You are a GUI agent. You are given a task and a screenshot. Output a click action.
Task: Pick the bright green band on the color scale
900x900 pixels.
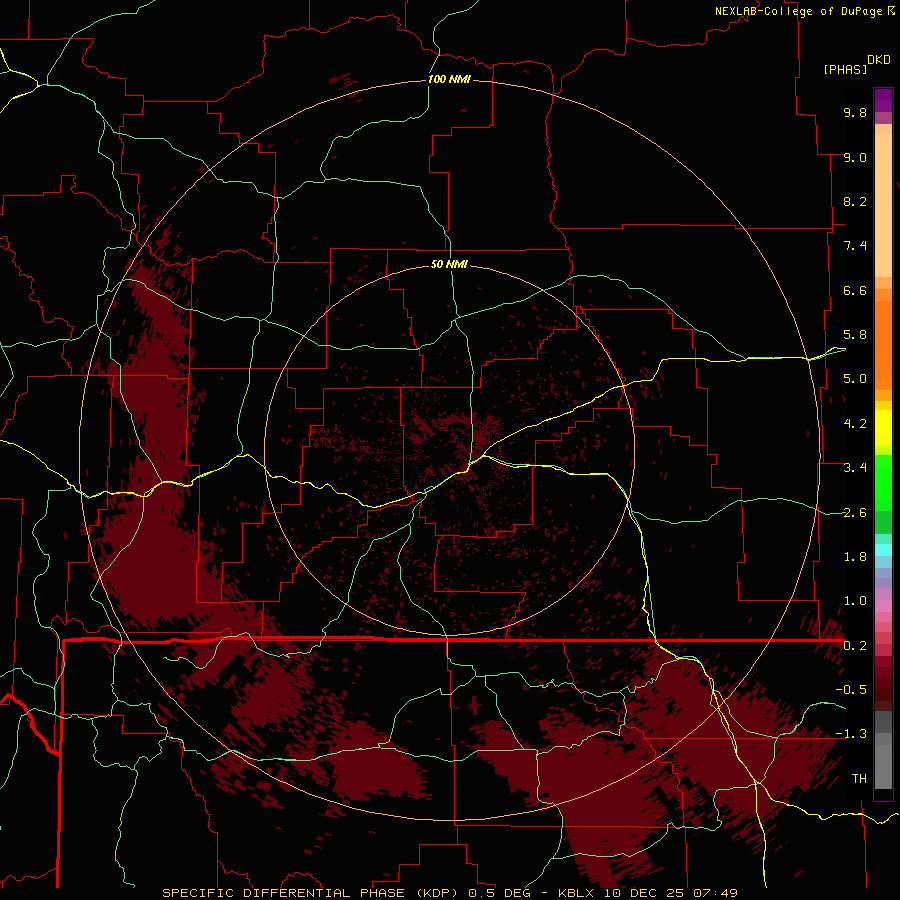pyautogui.click(x=883, y=483)
